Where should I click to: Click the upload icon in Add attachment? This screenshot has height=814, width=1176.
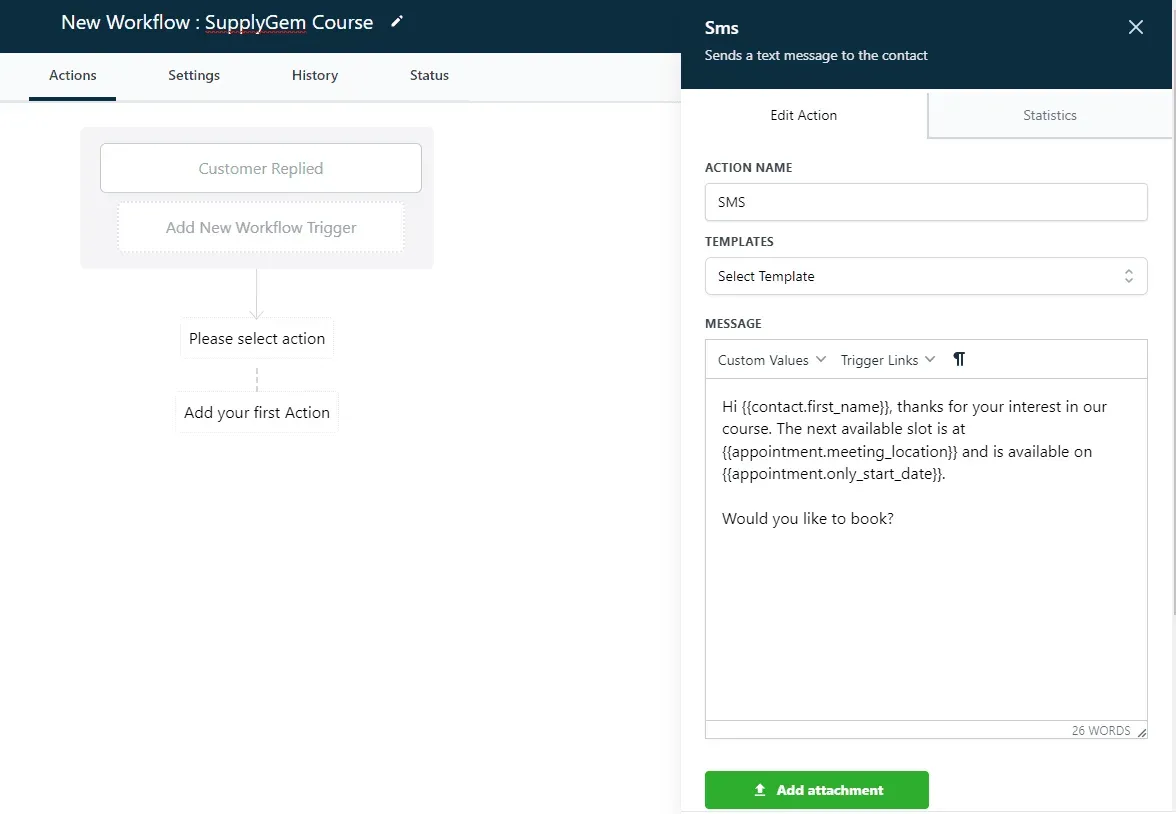coord(760,790)
